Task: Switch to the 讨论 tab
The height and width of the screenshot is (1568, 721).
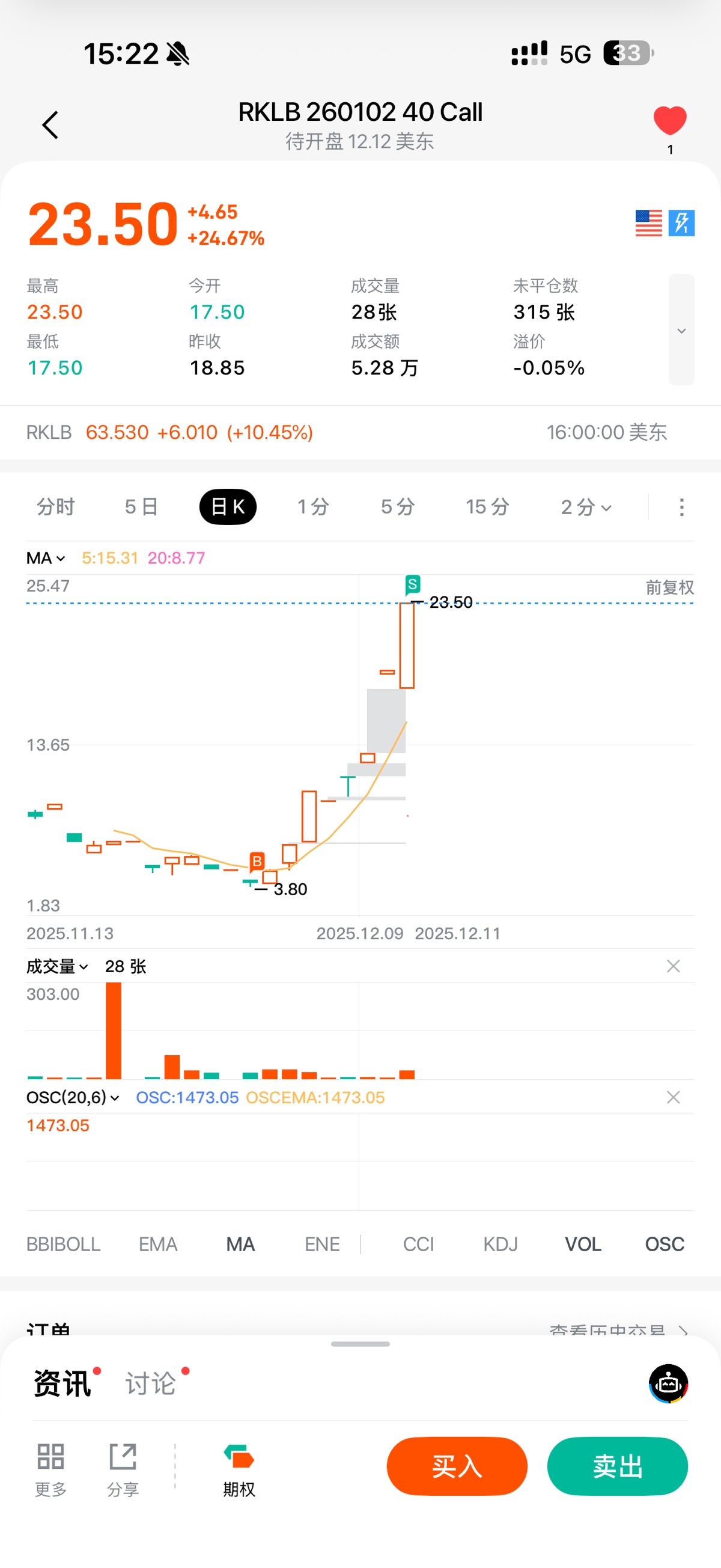Action: [x=151, y=1383]
